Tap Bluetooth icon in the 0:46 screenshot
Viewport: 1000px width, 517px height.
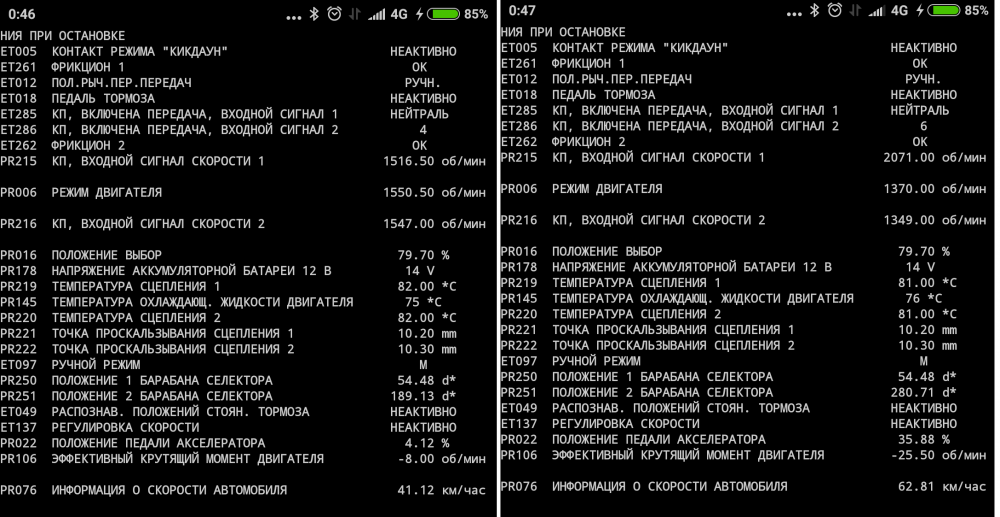click(314, 14)
